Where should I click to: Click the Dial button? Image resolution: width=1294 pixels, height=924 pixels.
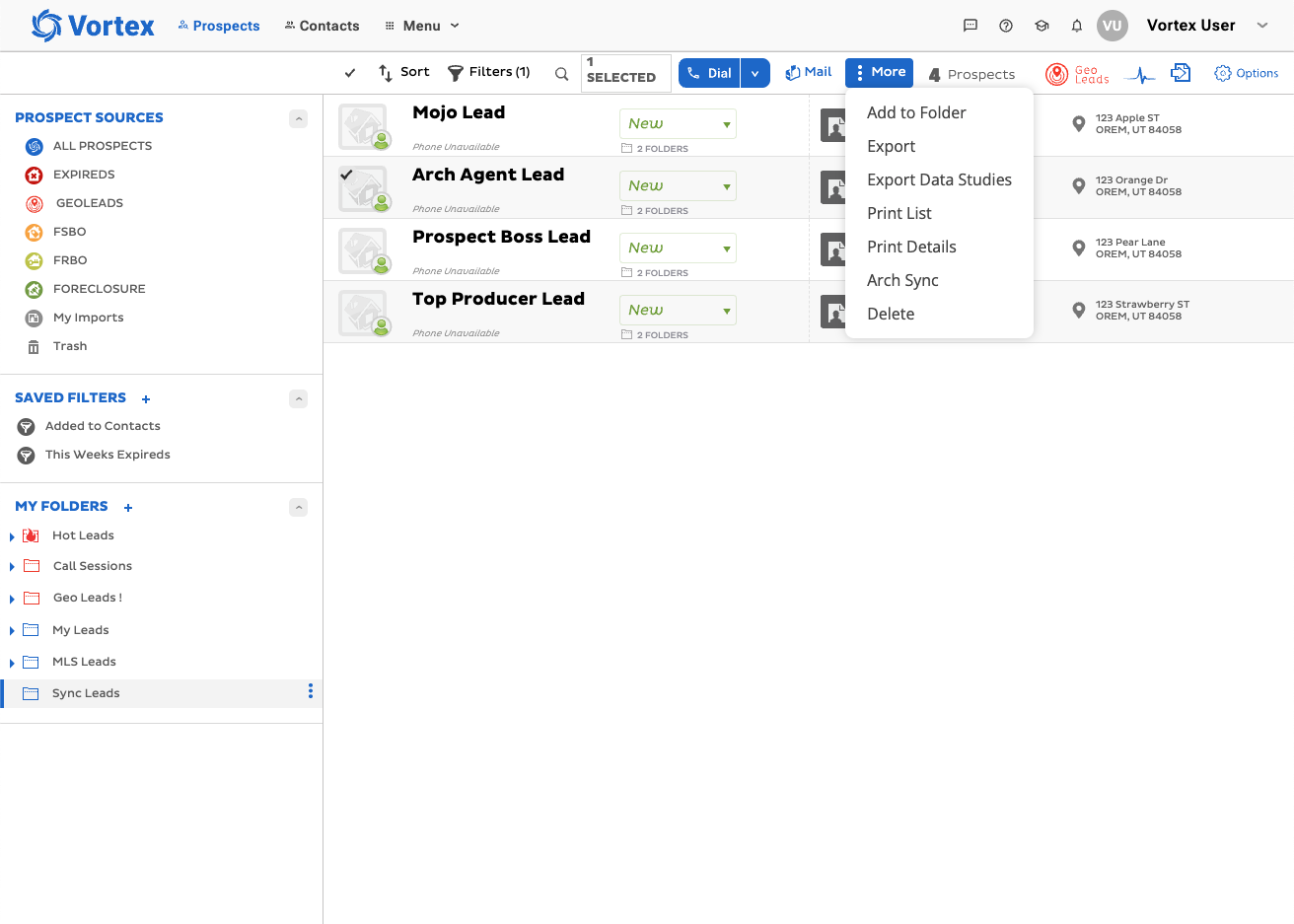[x=709, y=73]
